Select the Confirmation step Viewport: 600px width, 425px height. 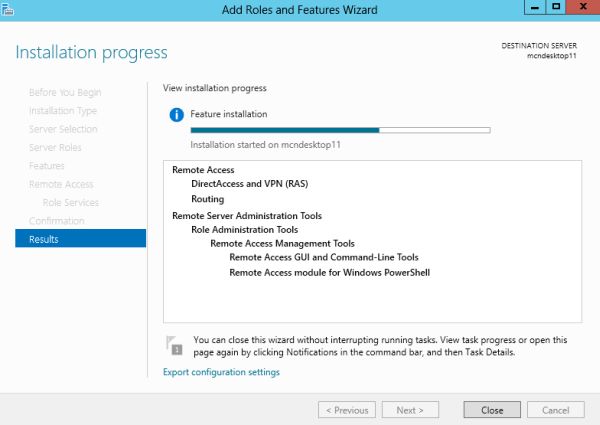tap(57, 221)
